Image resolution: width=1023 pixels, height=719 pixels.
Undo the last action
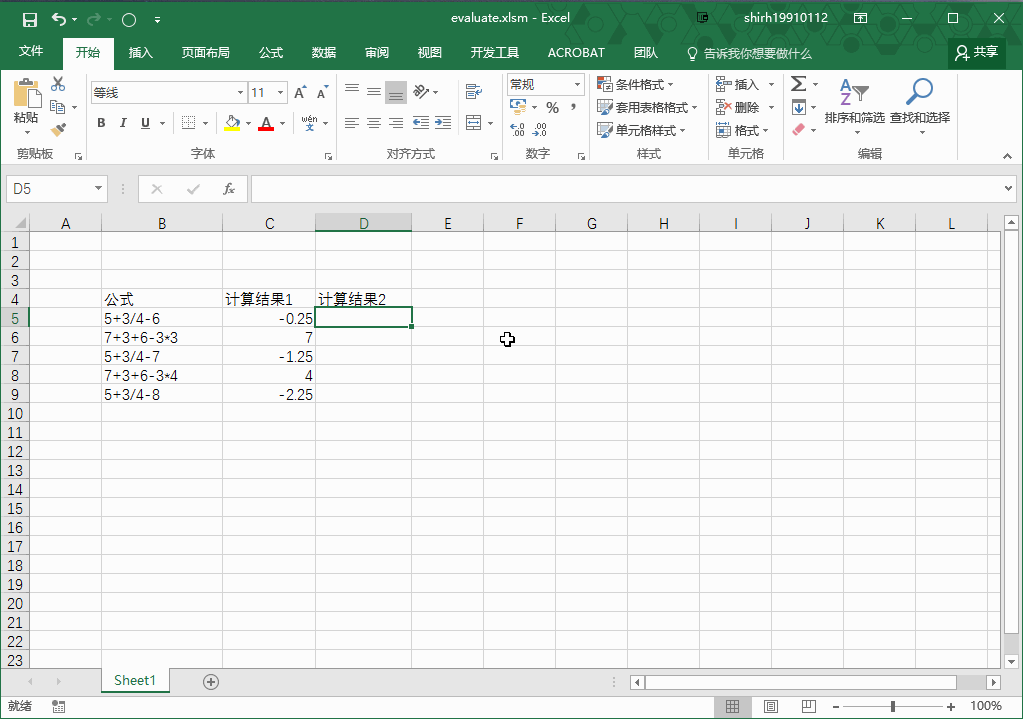59,20
